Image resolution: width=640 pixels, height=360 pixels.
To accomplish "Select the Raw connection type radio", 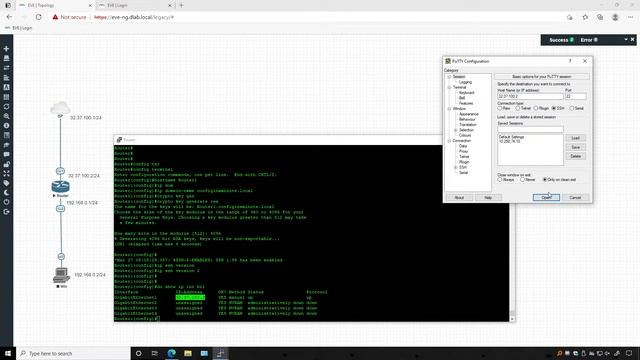I will pos(500,109).
